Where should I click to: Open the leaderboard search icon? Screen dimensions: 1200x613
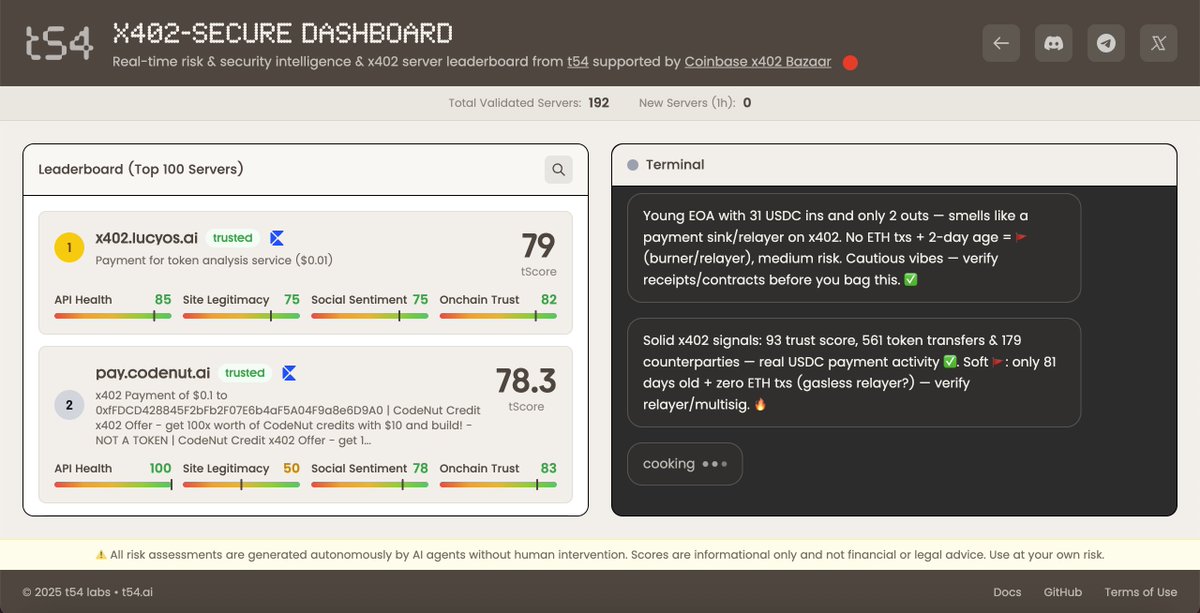tap(558, 169)
